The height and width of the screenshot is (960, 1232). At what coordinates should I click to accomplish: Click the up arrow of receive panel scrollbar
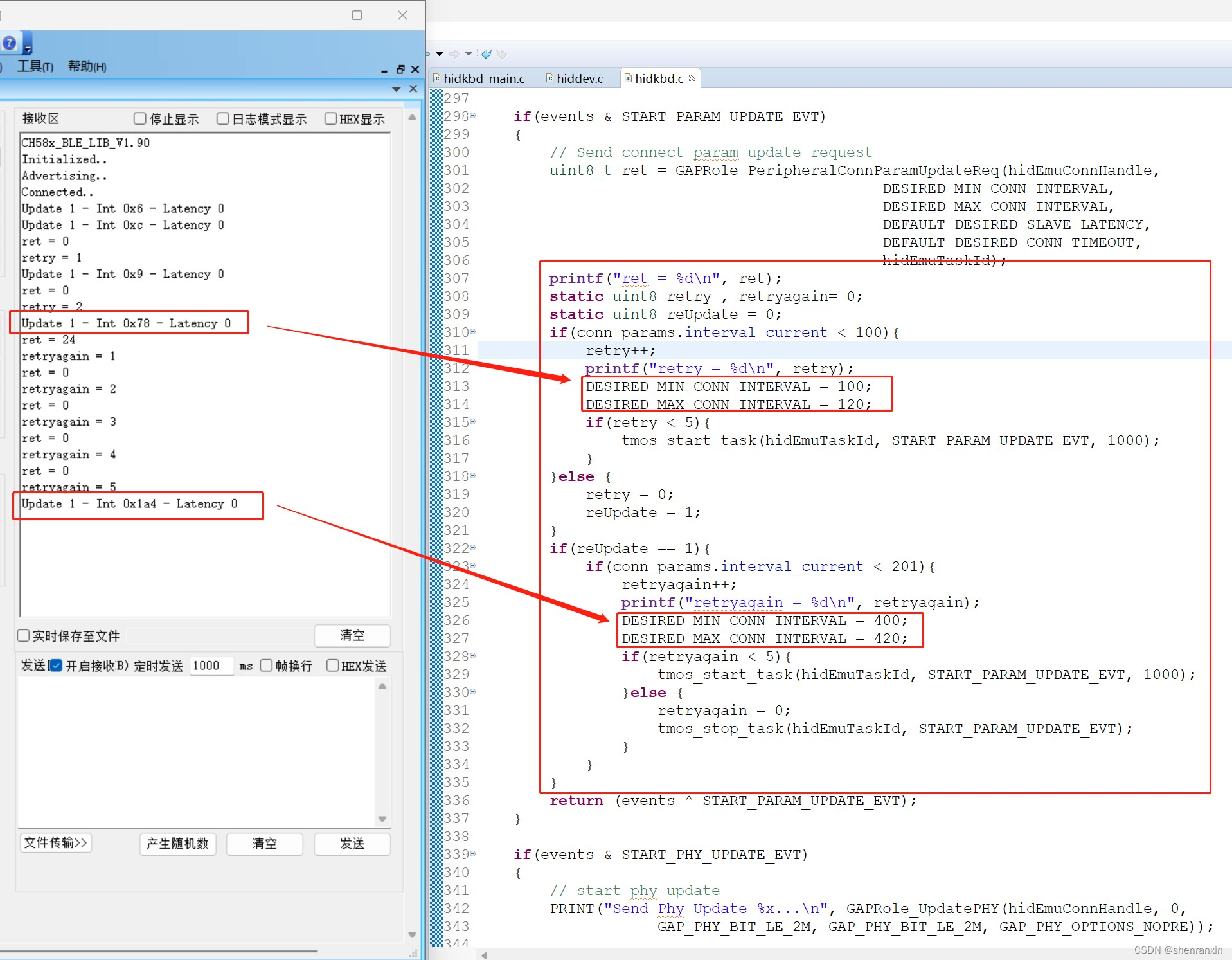click(412, 118)
